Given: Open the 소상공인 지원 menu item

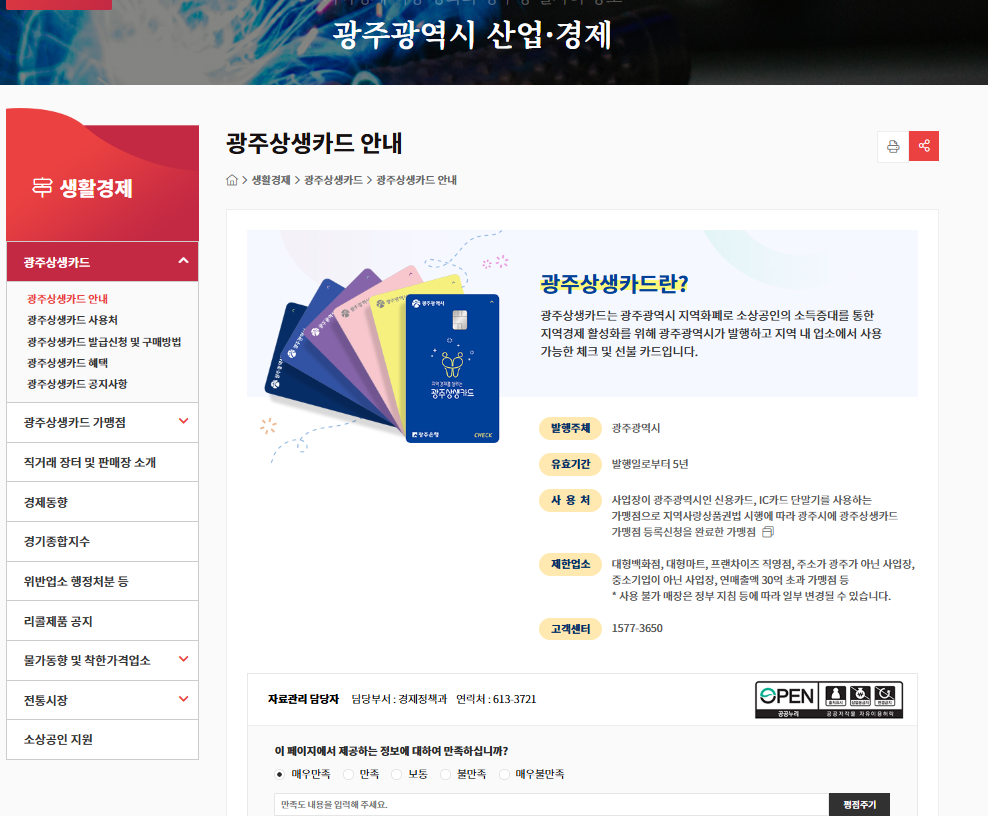Looking at the screenshot, I should (102, 740).
